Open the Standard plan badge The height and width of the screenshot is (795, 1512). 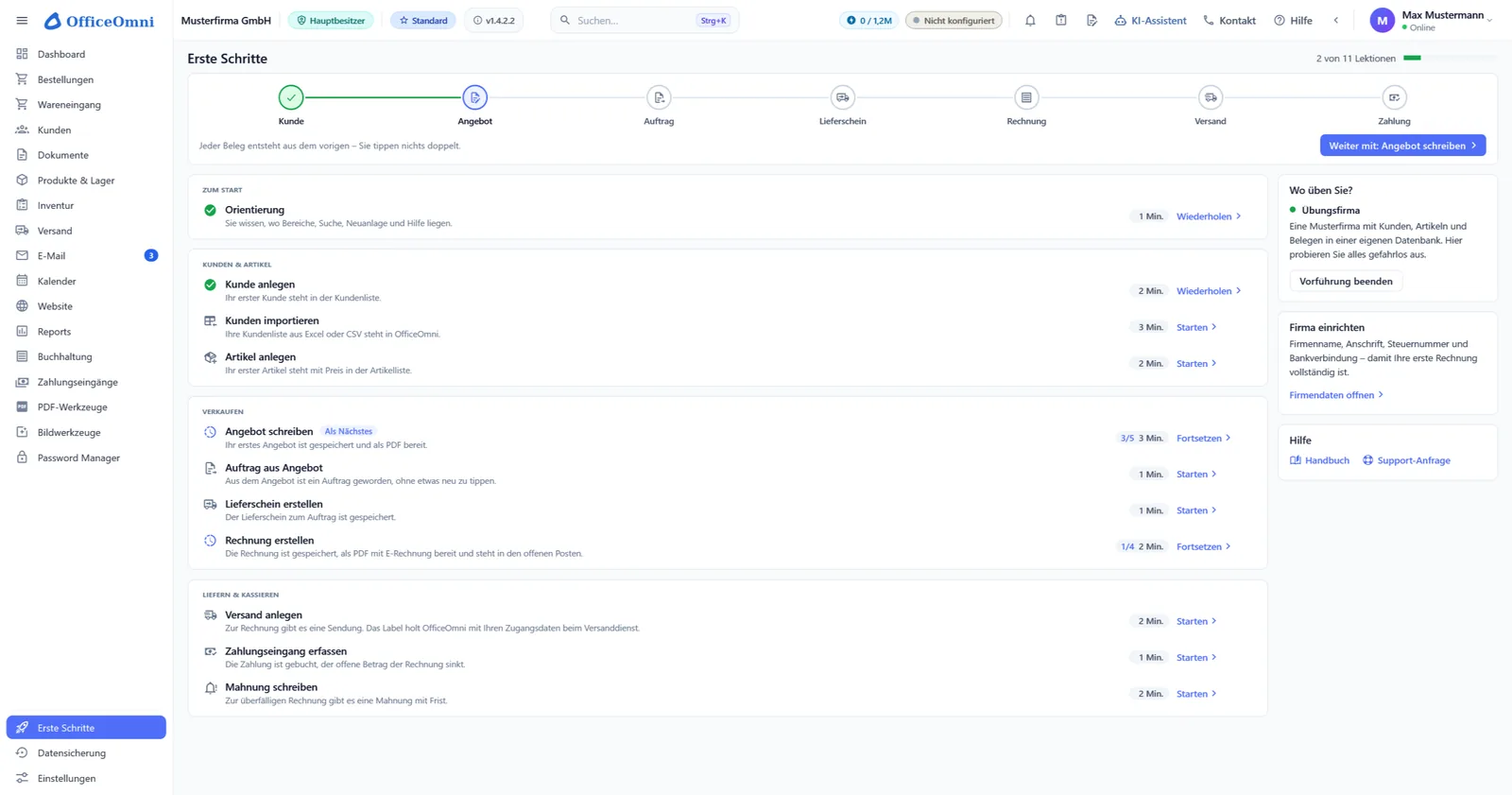coord(423,20)
